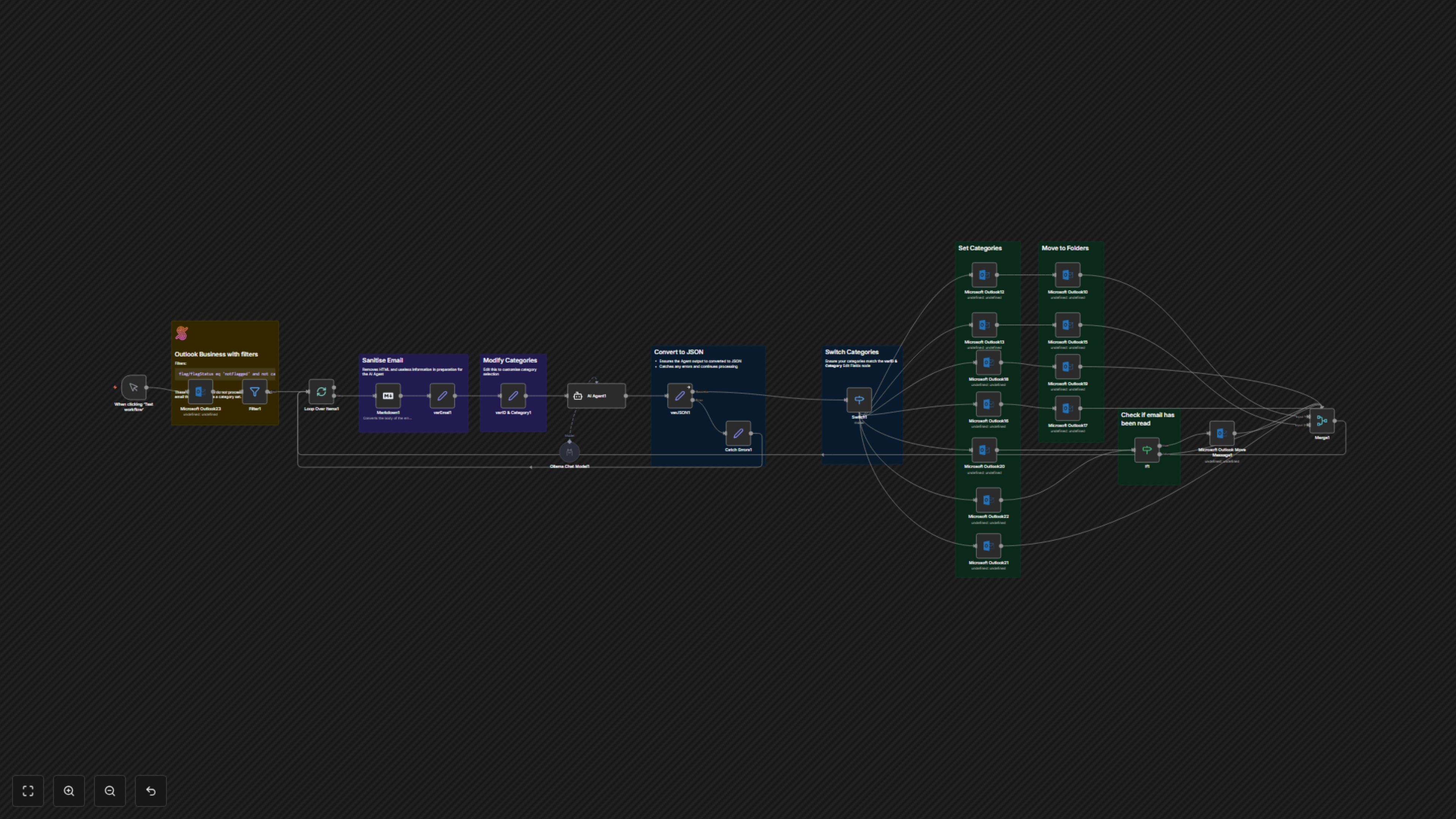The width and height of the screenshot is (1456, 819).
Task: Click the varJSON1 node
Action: pos(679,395)
